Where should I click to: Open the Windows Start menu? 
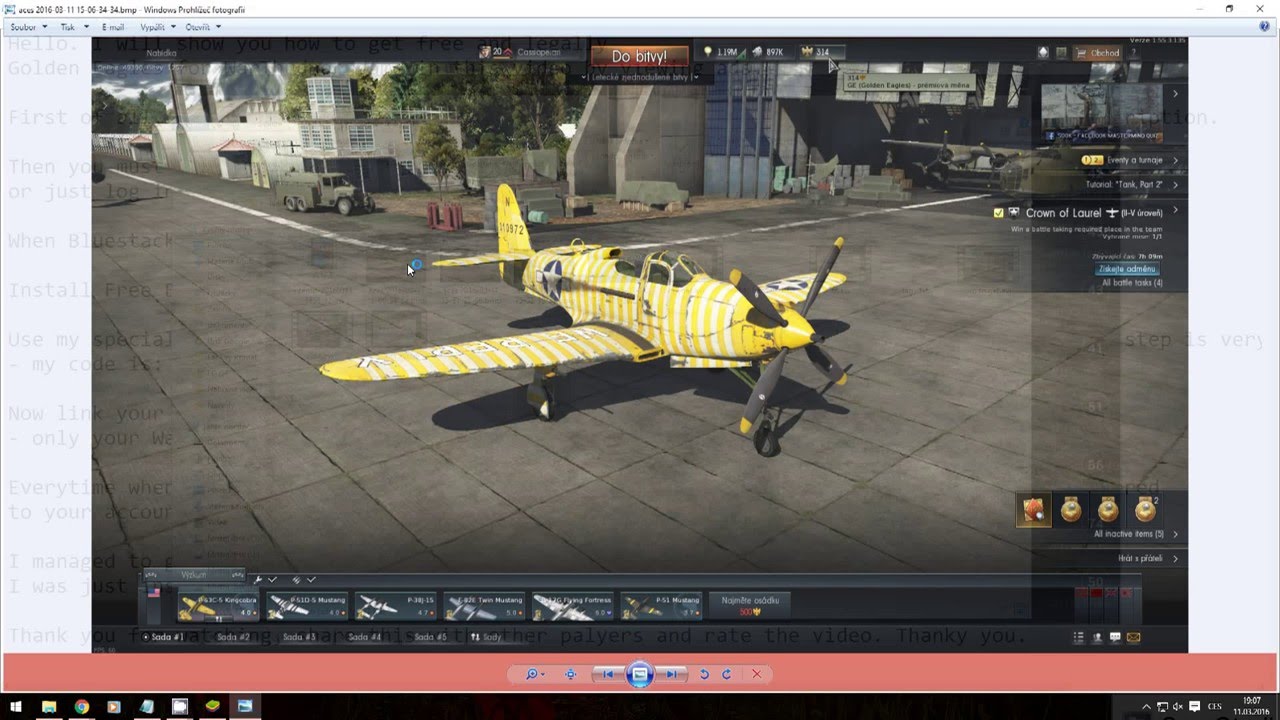(x=16, y=706)
